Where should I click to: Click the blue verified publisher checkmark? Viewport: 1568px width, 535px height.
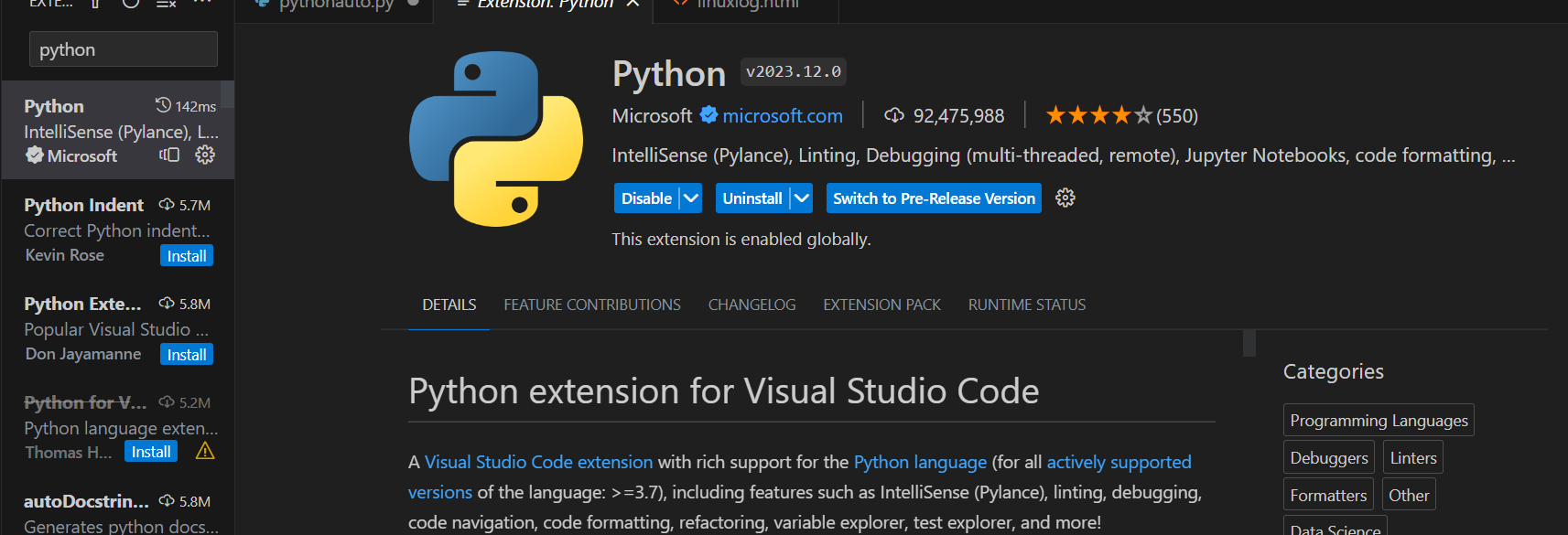click(x=708, y=115)
